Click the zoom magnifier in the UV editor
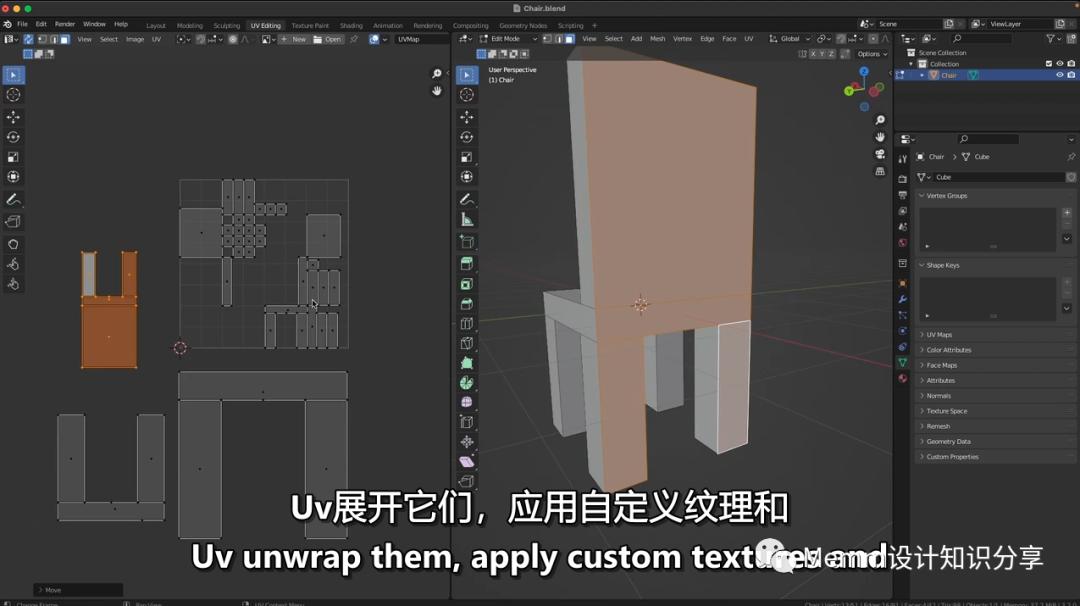Image resolution: width=1080 pixels, height=606 pixels. pyautogui.click(x=437, y=74)
